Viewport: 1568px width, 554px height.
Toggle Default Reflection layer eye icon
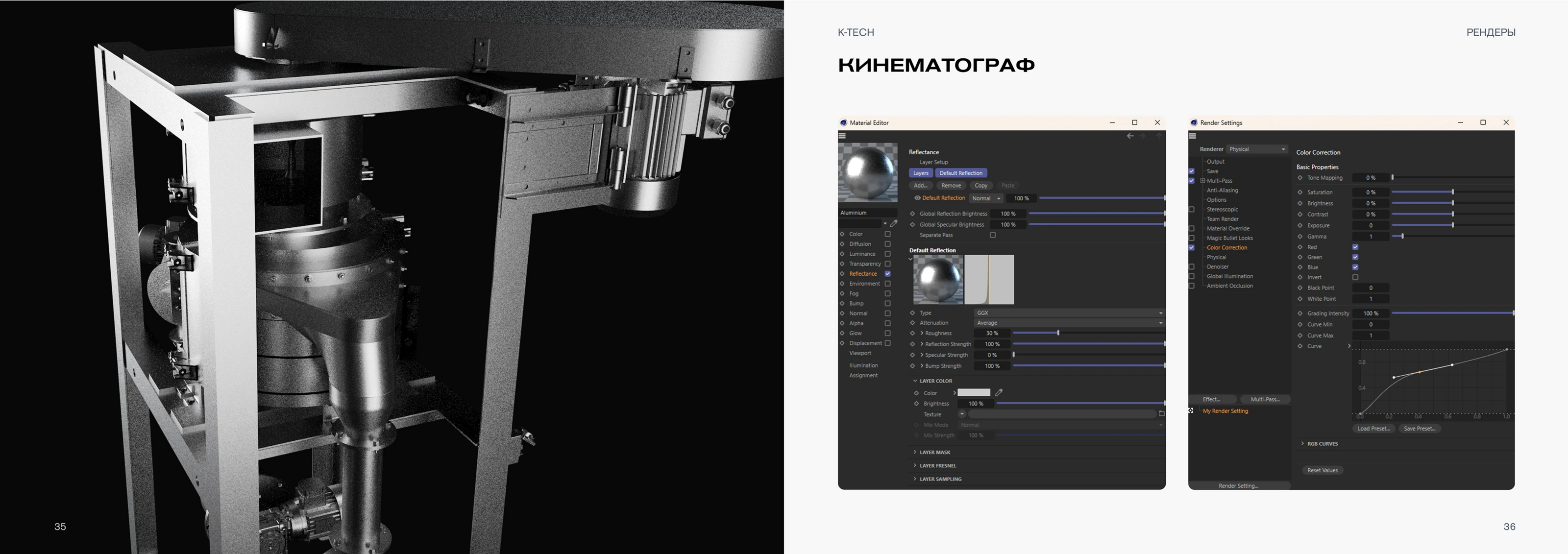[x=917, y=198]
